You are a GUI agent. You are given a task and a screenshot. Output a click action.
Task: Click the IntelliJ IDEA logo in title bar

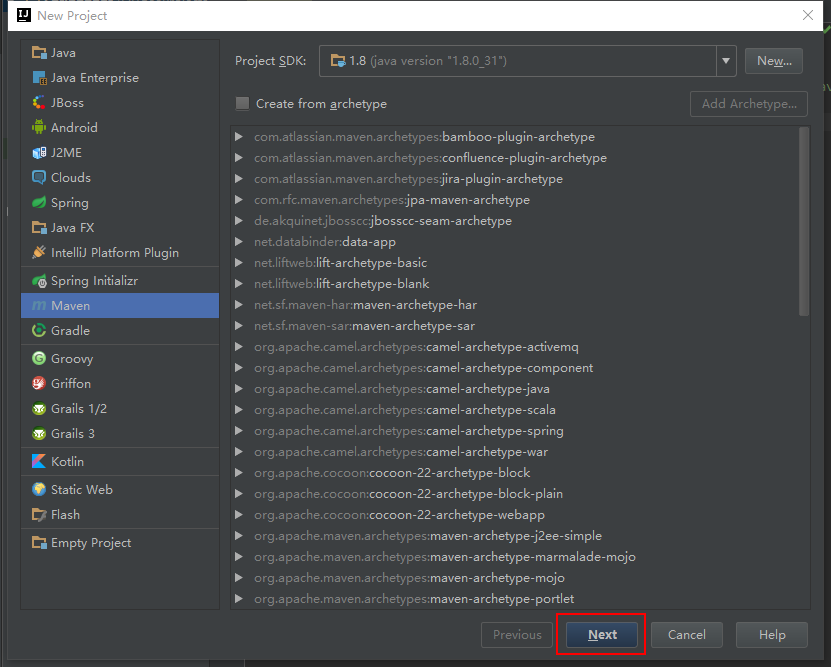click(x=24, y=15)
